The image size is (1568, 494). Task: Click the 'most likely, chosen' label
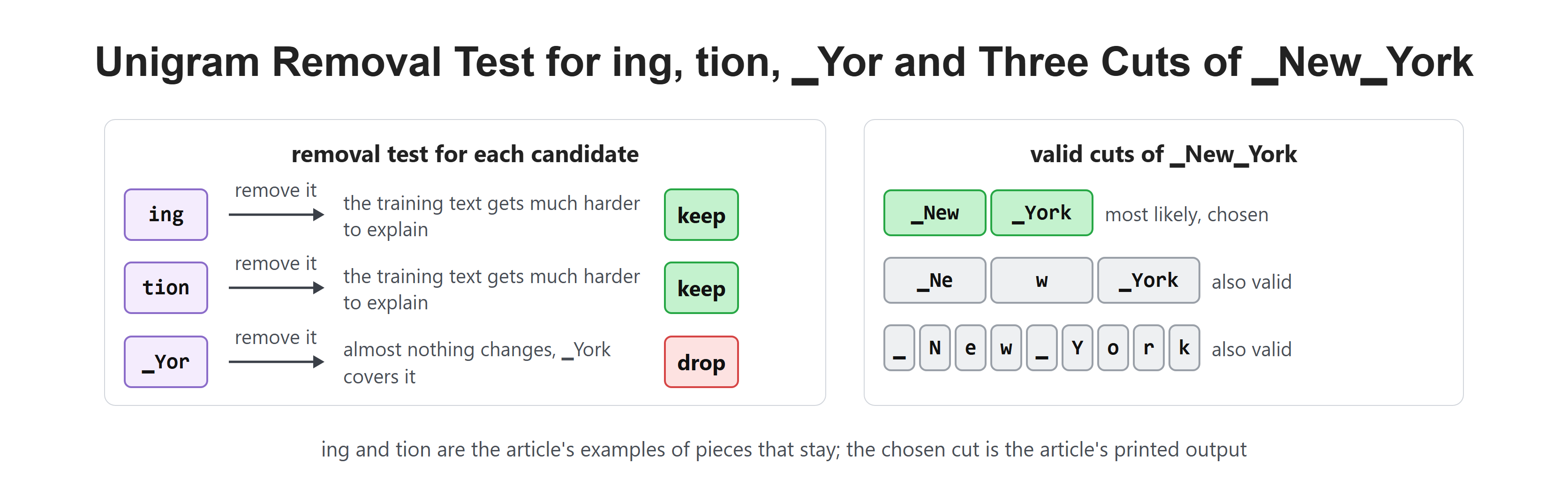click(1186, 215)
